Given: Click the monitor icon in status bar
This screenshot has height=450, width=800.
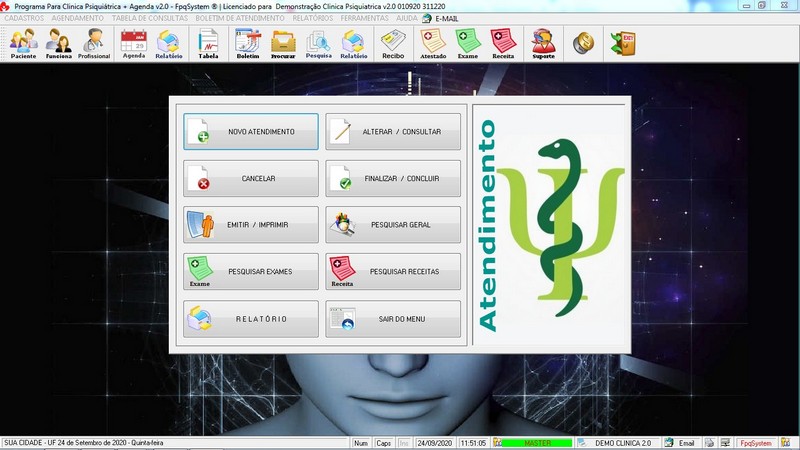Looking at the screenshot, I should pos(726,443).
